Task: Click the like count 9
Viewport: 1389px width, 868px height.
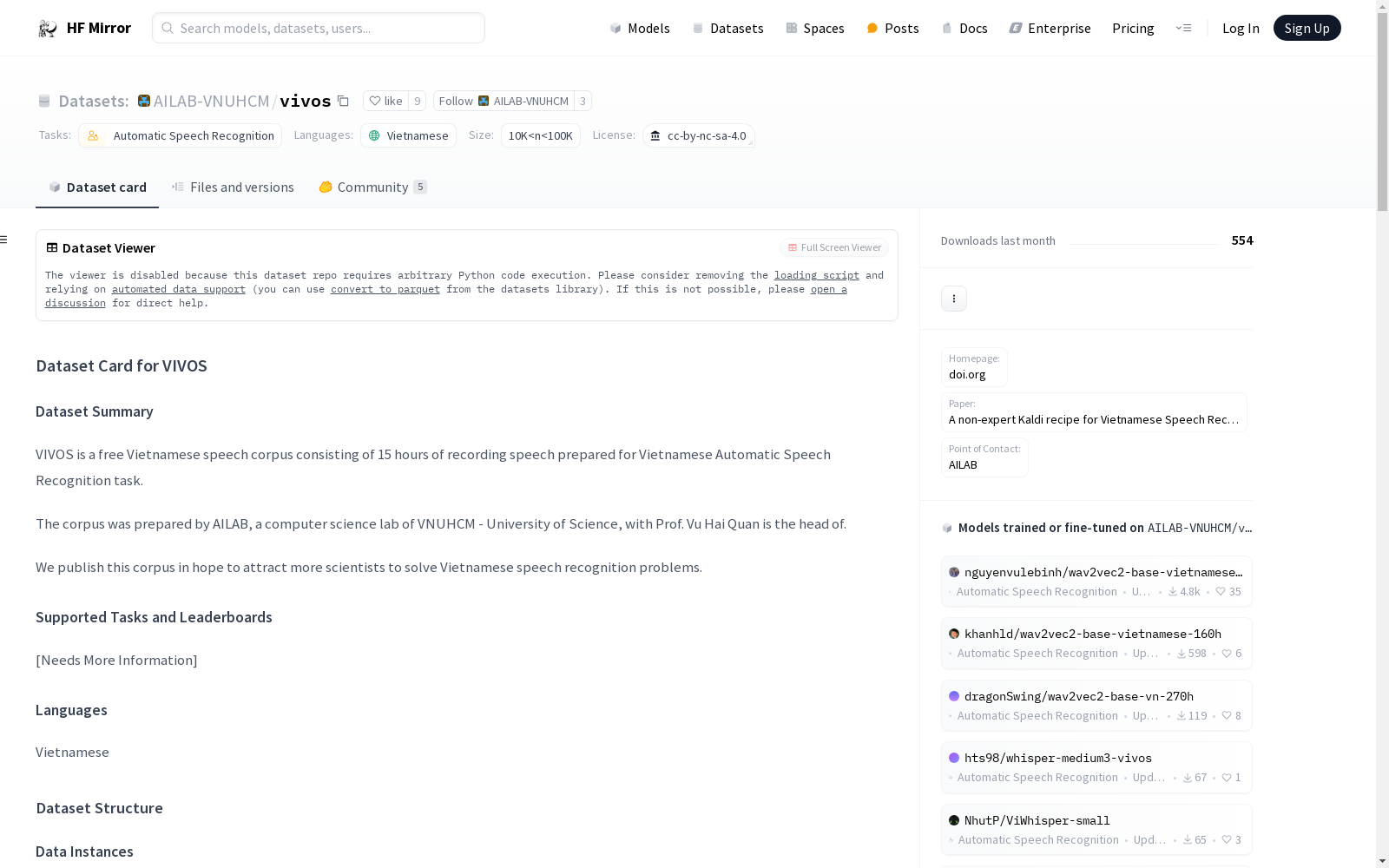Action: point(417,101)
